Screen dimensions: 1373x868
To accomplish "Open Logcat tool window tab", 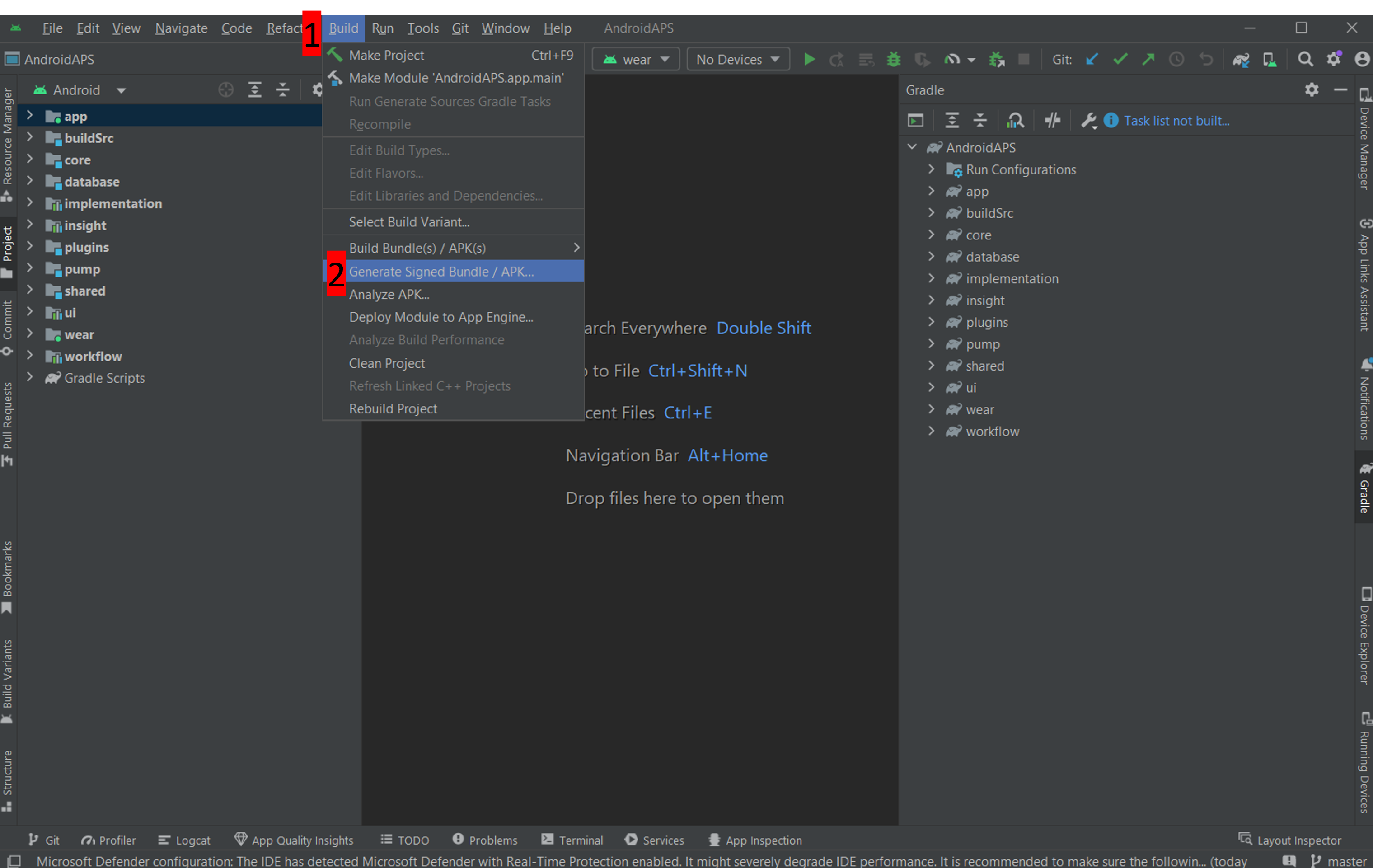I will pyautogui.click(x=184, y=840).
